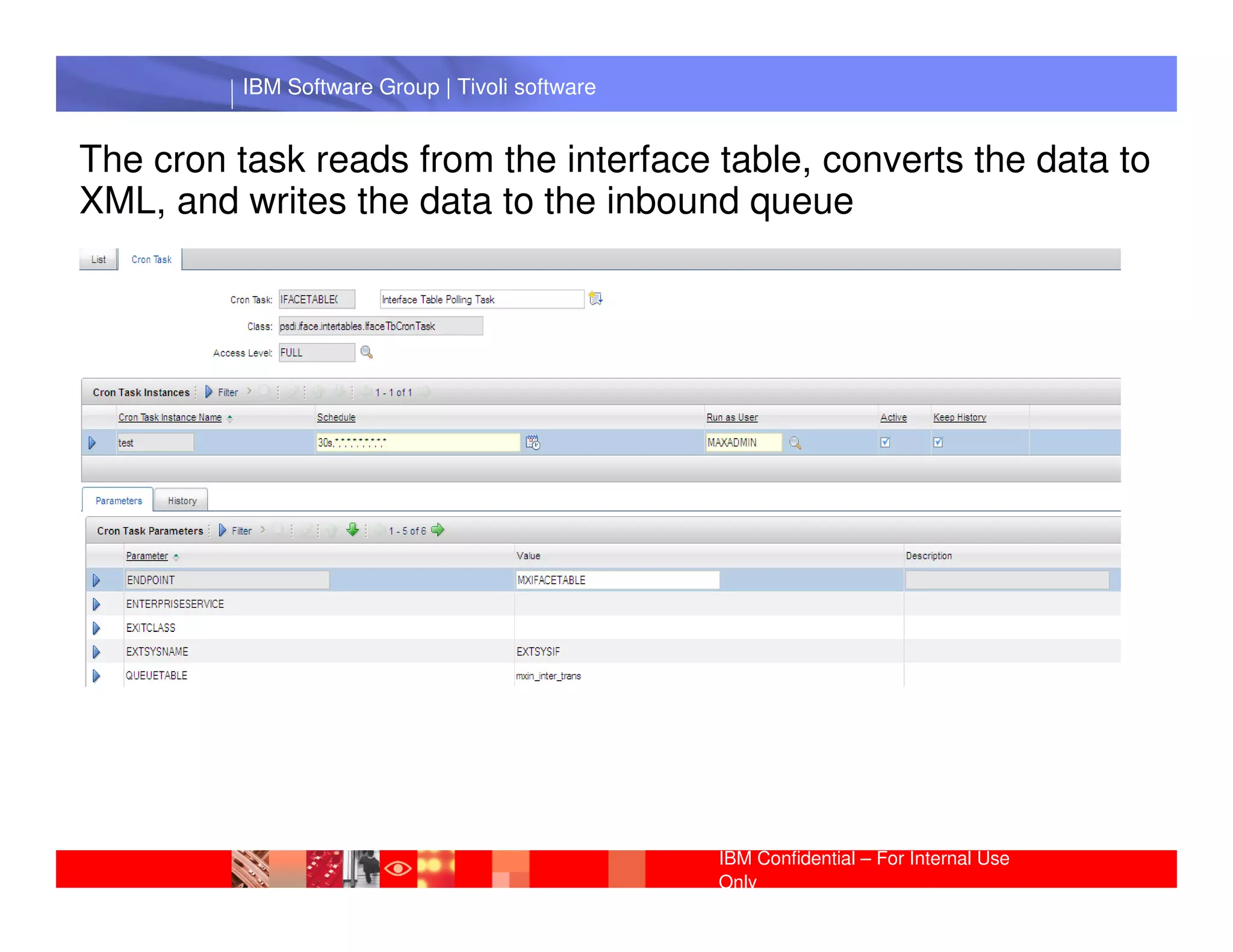Edit the Schedule field 30s

pos(418,442)
